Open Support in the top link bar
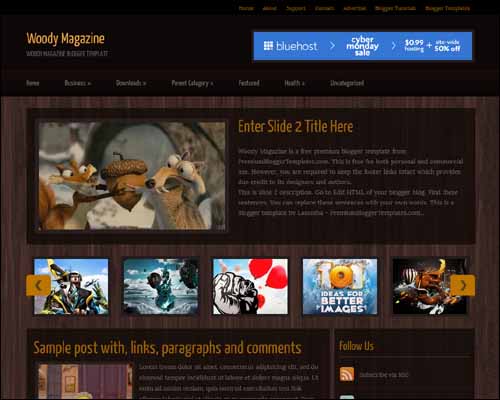 296,8
